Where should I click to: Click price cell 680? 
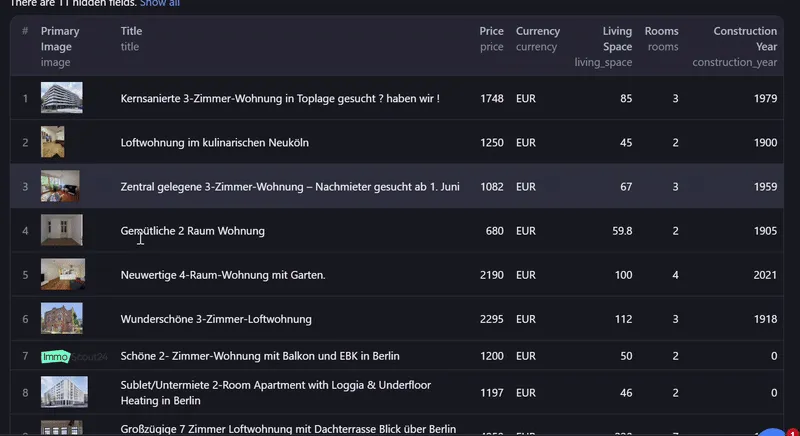click(x=494, y=231)
